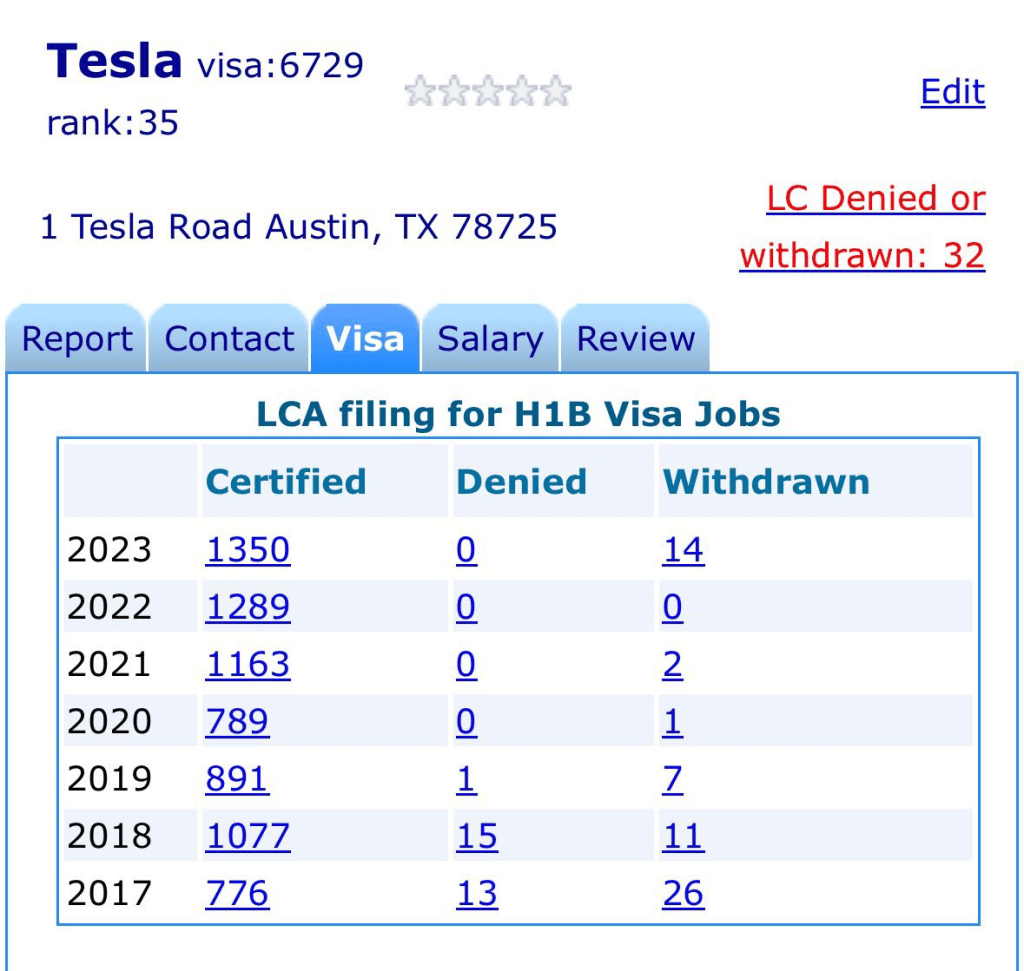Click 2023 withdrawn count 14
The width and height of the screenshot is (1024, 971).
[x=683, y=550]
